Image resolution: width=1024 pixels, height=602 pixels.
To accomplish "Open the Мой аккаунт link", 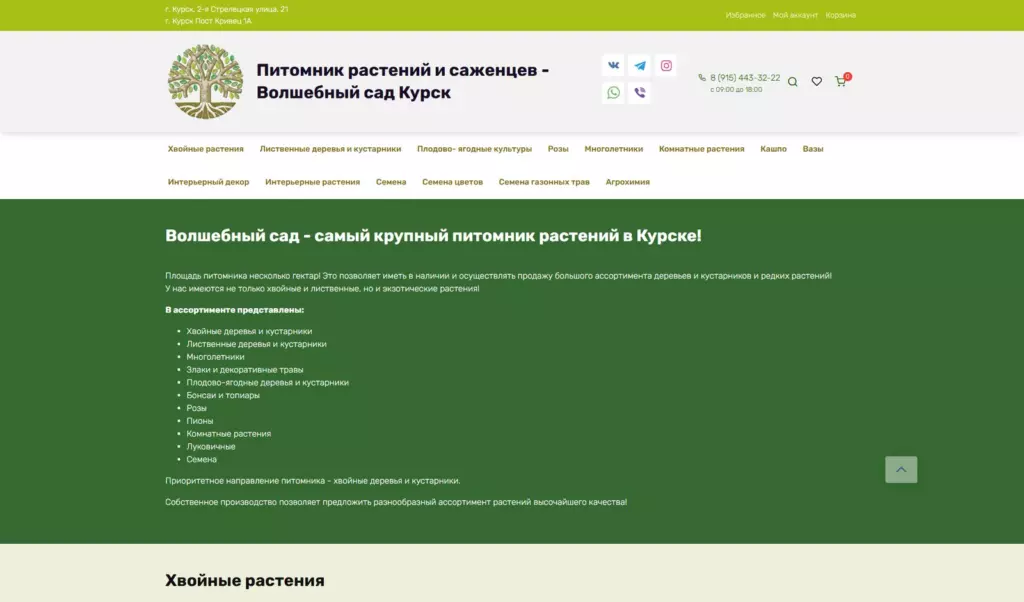I will pos(795,15).
